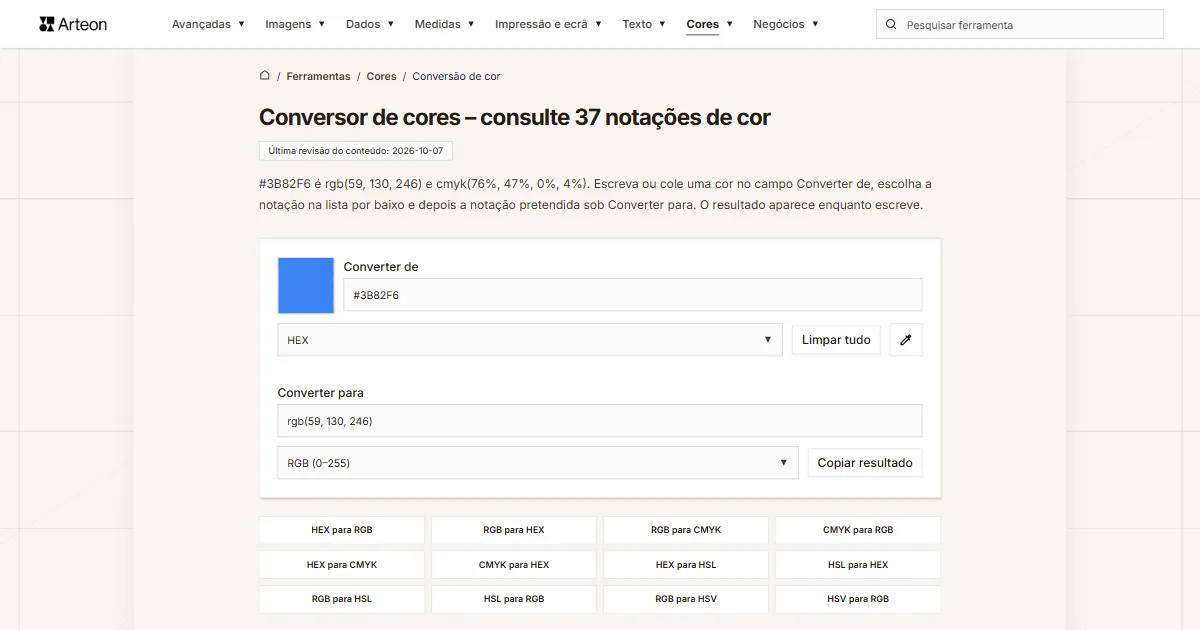Open the Texto menu
Image resolution: width=1200 pixels, height=630 pixels.
coord(644,24)
